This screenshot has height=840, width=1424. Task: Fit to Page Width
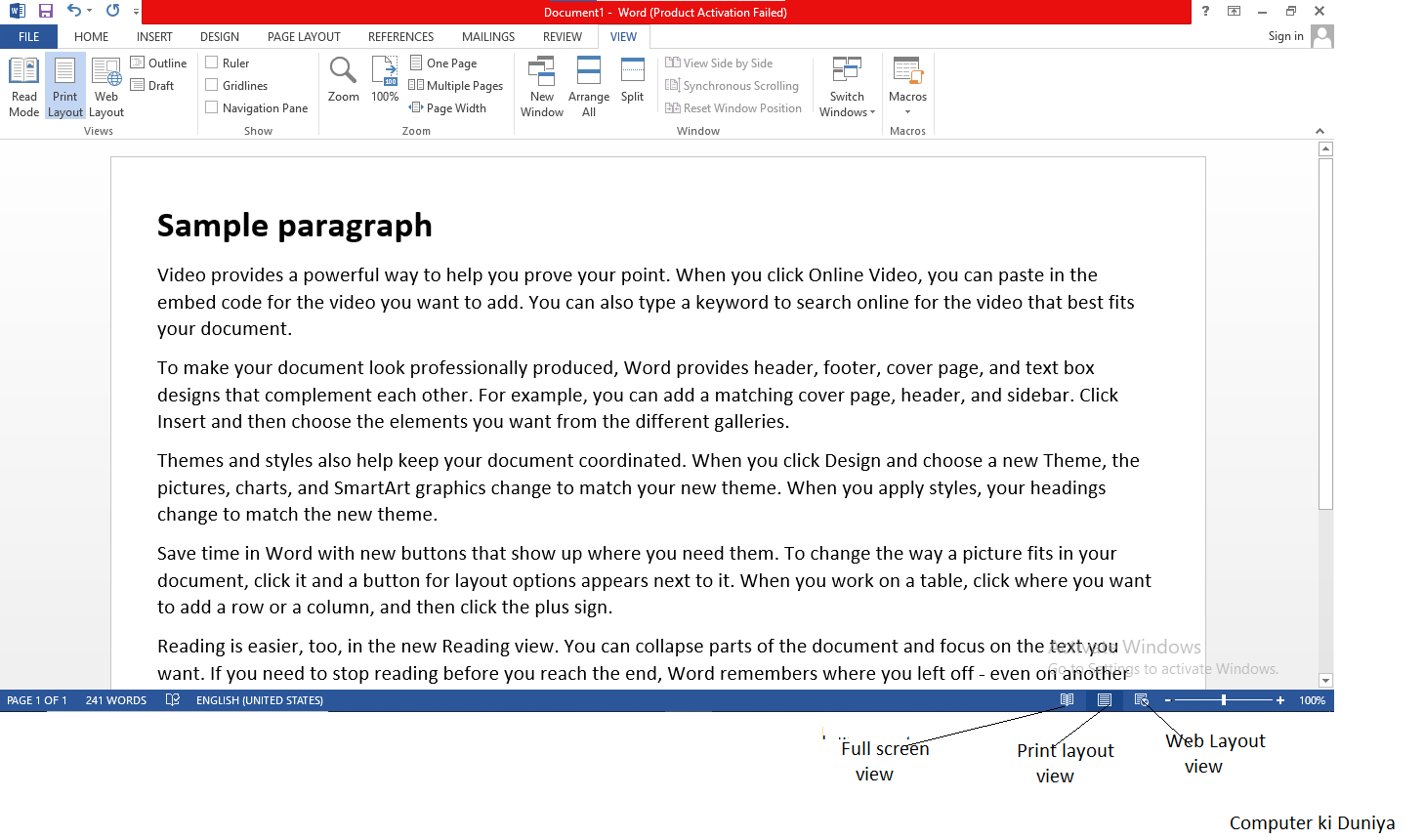tap(447, 107)
